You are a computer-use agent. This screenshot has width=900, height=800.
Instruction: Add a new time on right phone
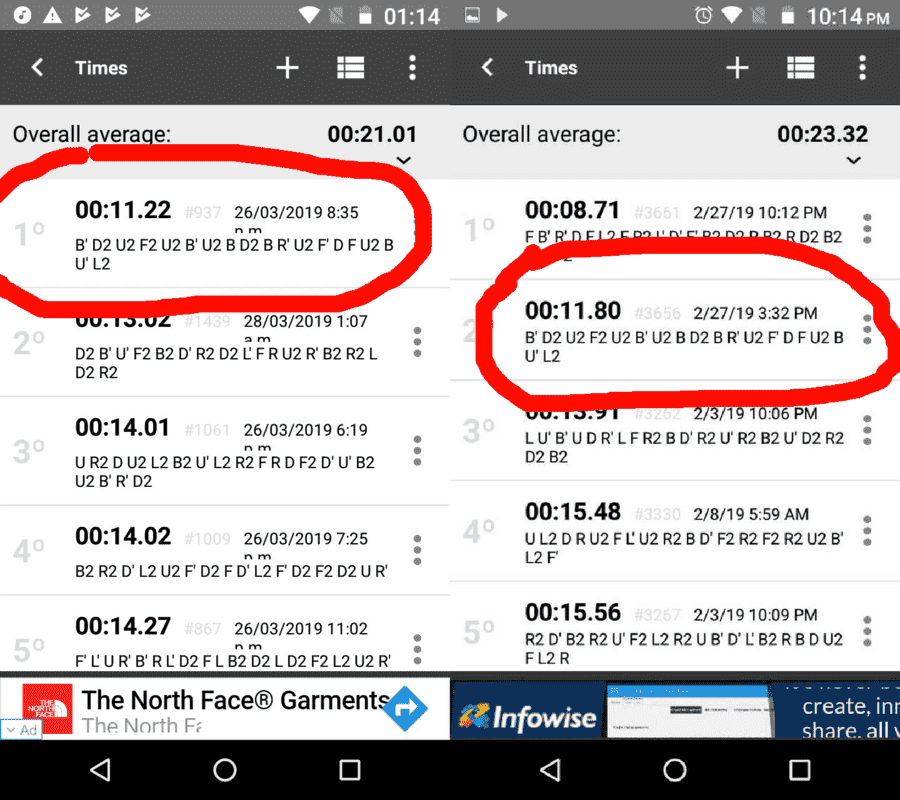click(737, 68)
